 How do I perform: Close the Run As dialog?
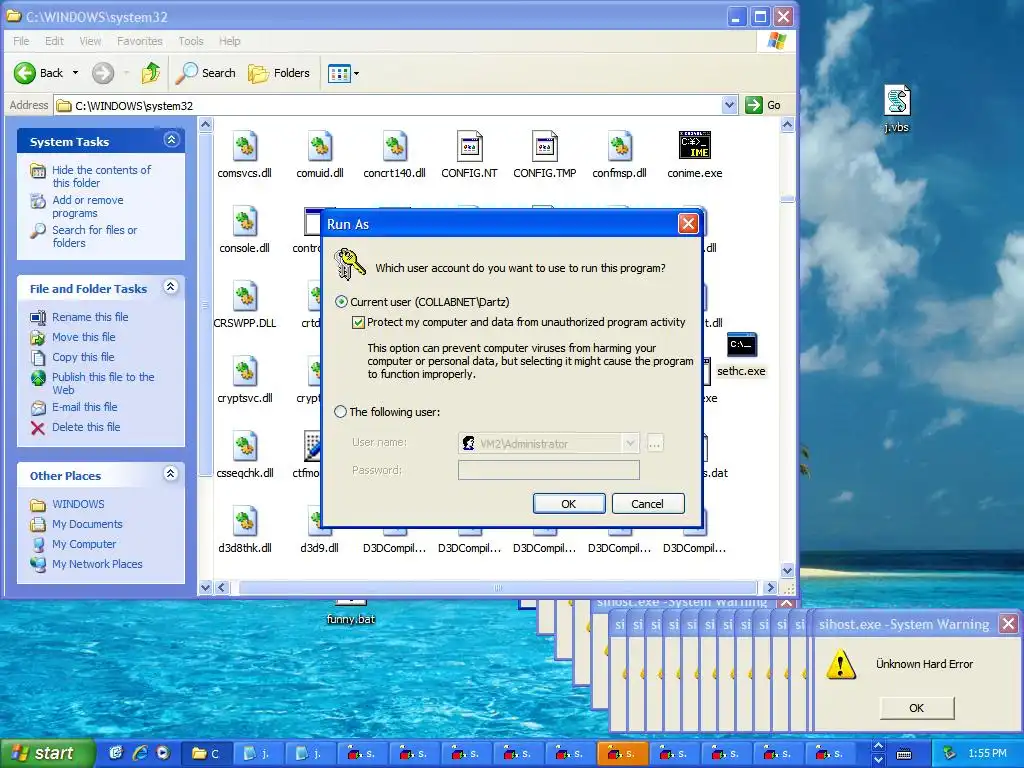688,224
